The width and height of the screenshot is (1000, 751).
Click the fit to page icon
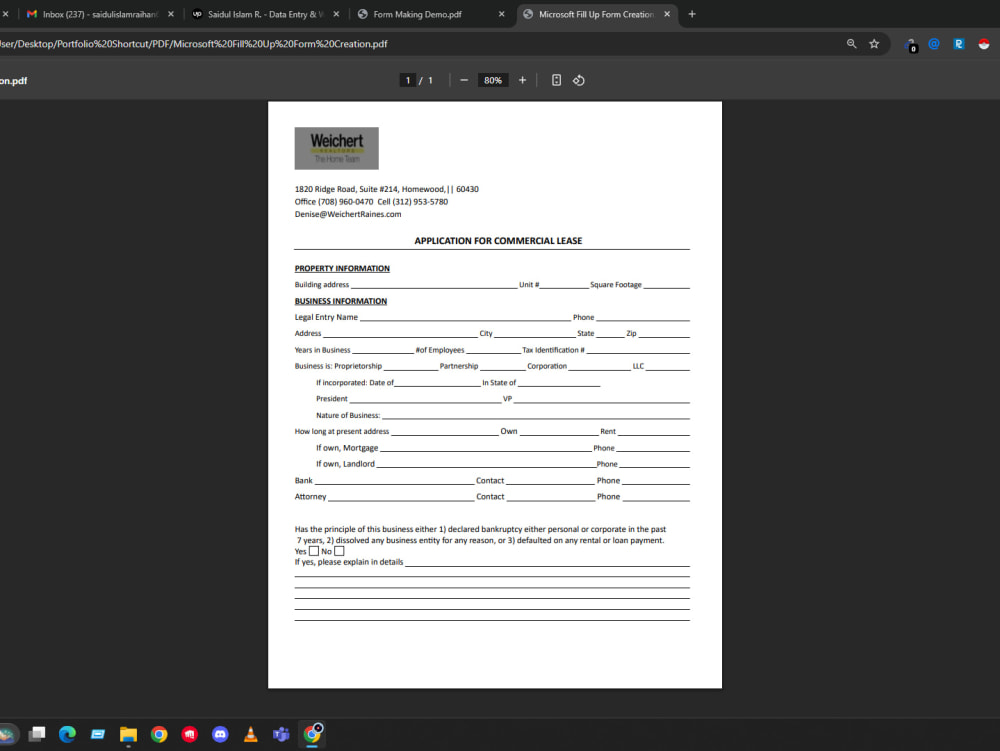556,80
